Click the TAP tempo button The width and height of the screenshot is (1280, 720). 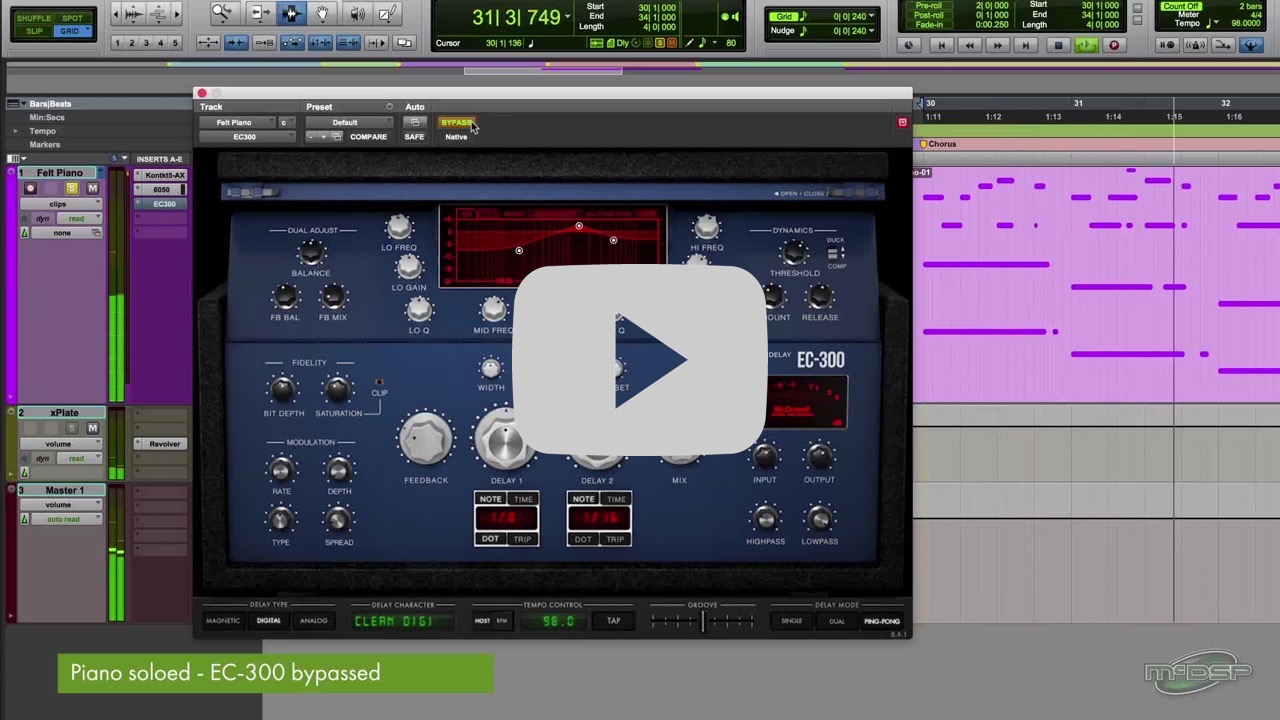[613, 621]
